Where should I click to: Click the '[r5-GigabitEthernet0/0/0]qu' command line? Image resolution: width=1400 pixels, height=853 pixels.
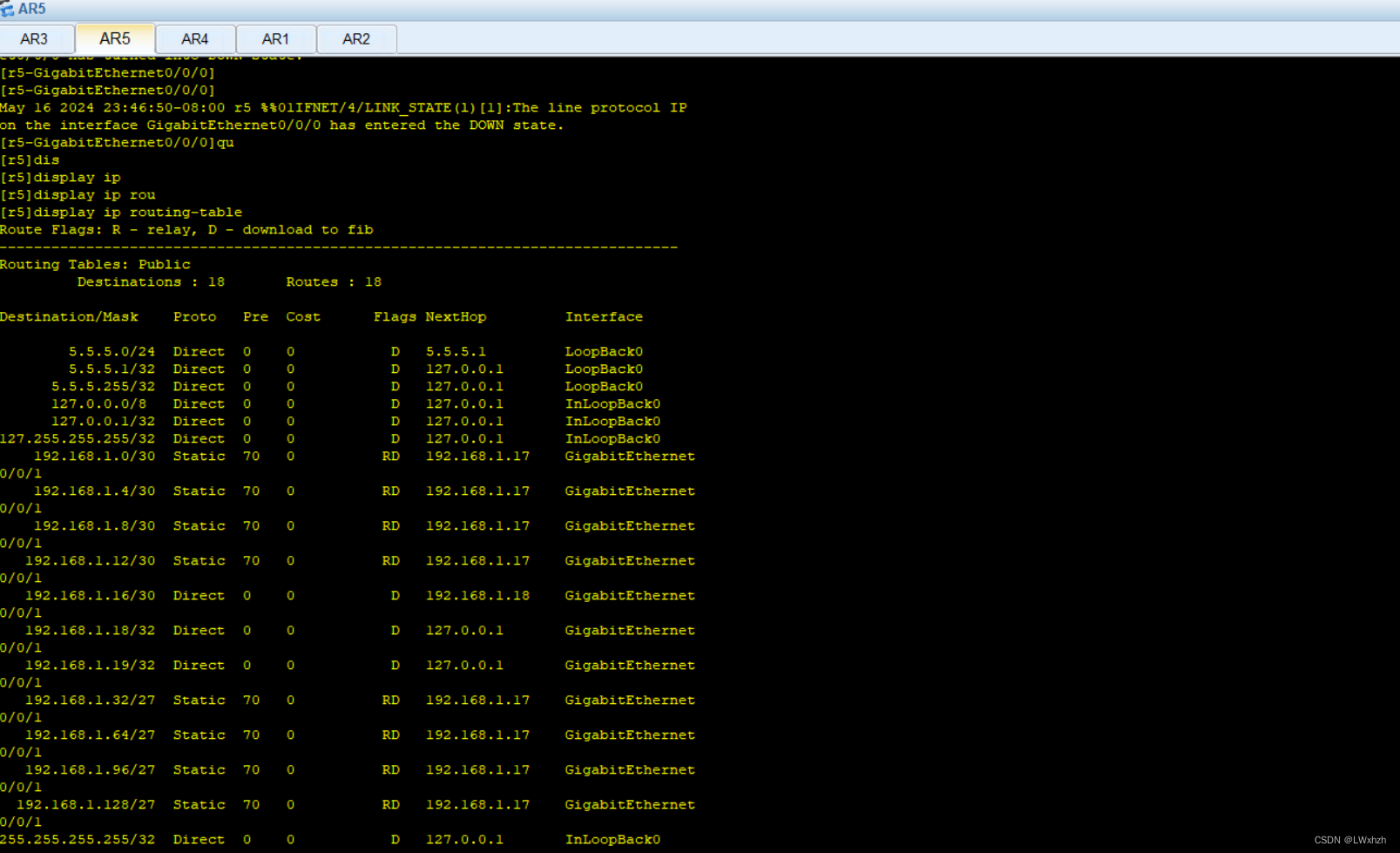(117, 143)
